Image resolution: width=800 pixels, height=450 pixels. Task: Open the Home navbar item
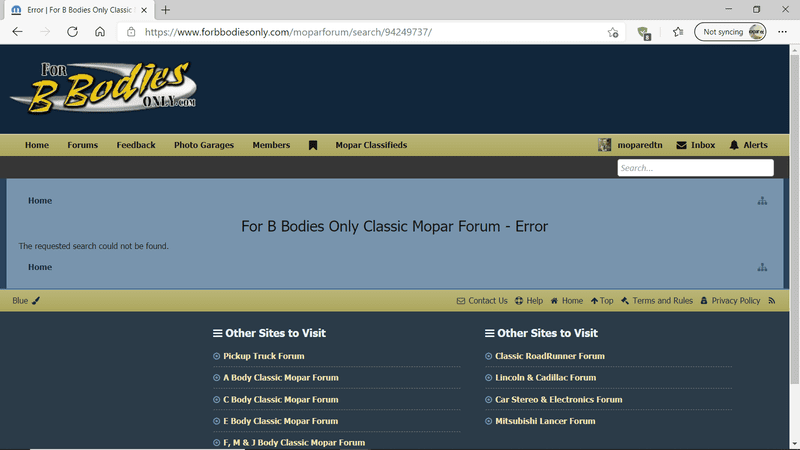point(37,145)
